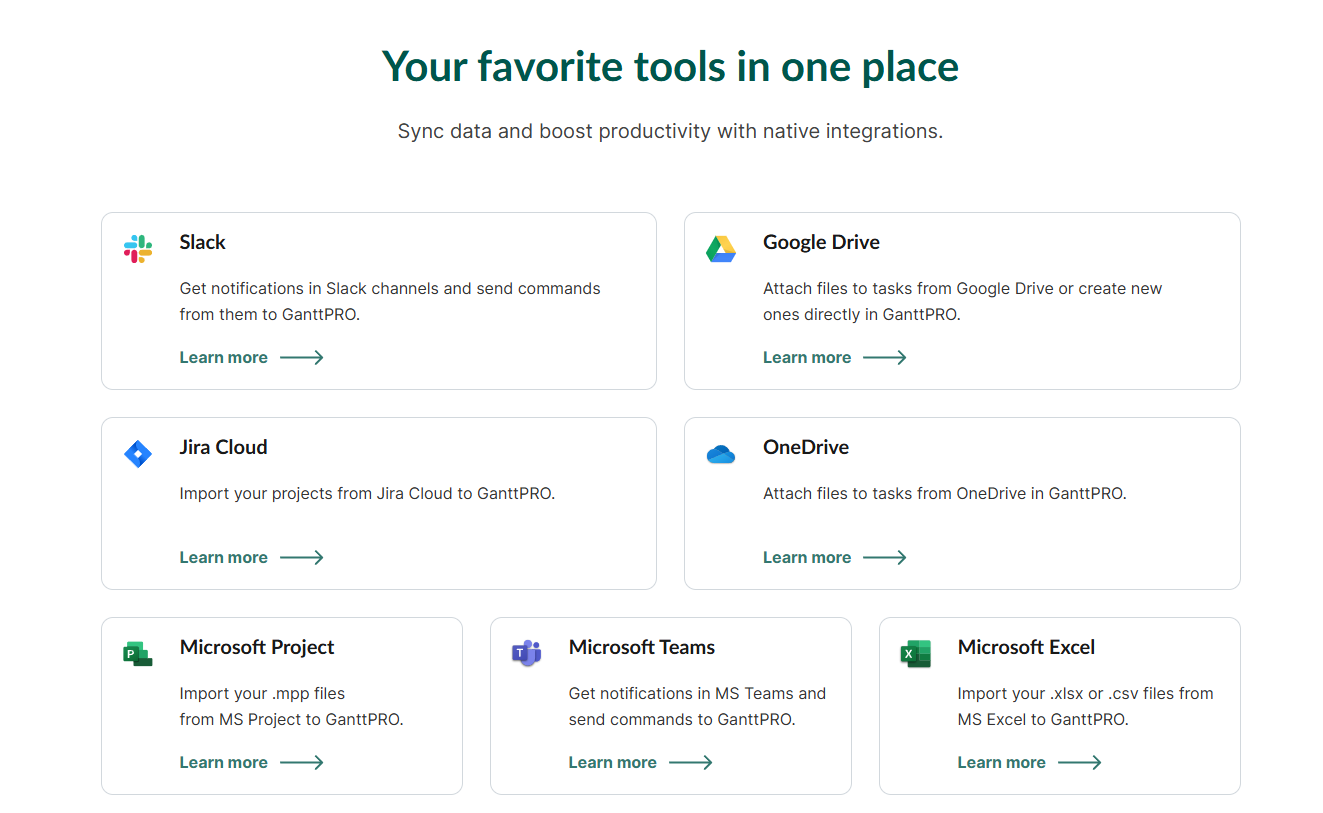The width and height of the screenshot is (1323, 813).
Task: Click the 'Your favorite tools in one place' heading
Action: coord(670,67)
